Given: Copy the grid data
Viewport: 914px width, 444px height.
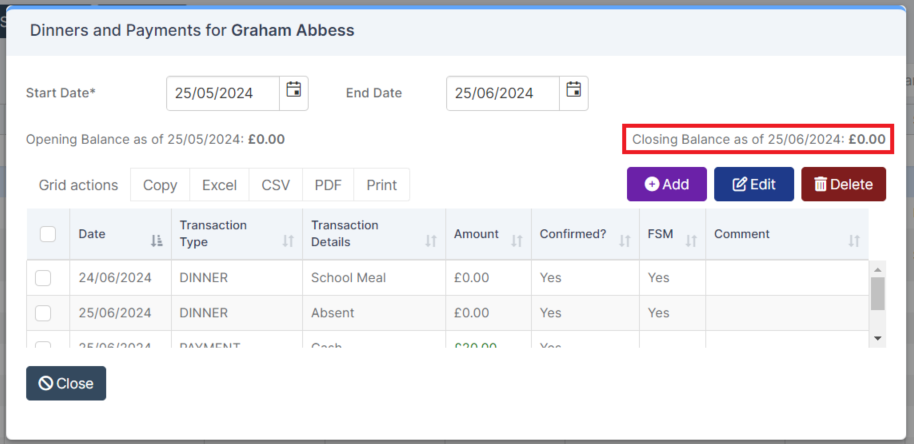Looking at the screenshot, I should click(x=160, y=185).
